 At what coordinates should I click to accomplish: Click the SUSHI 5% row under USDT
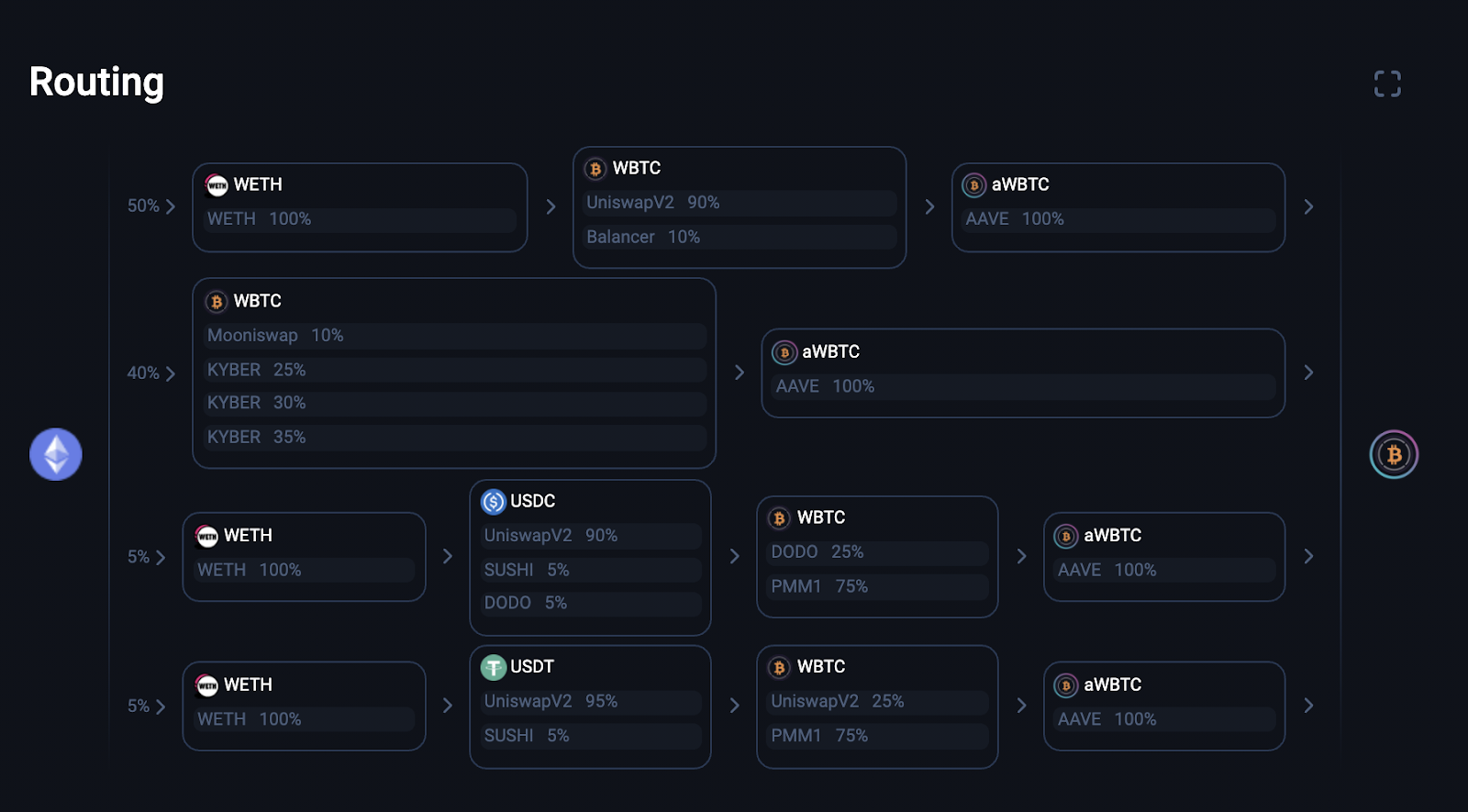[x=591, y=736]
